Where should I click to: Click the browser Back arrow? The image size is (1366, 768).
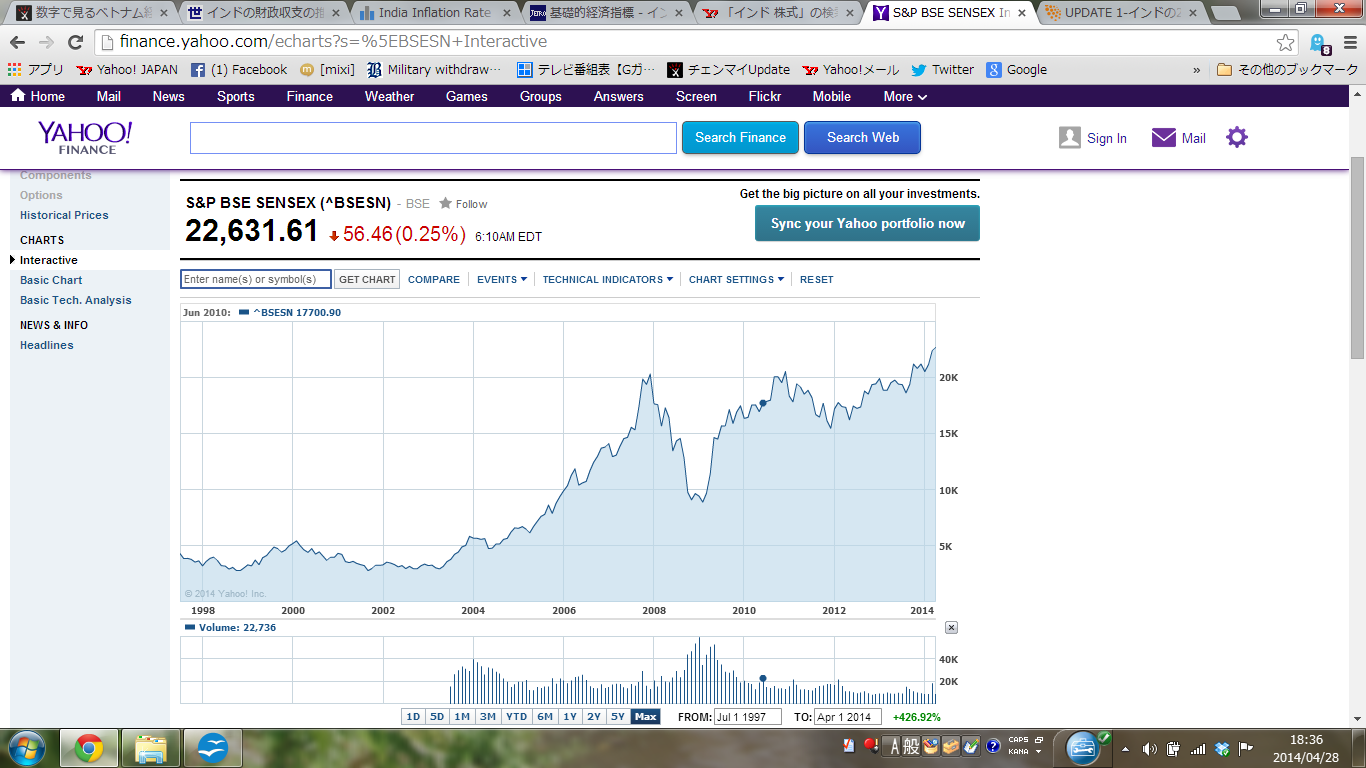17,42
